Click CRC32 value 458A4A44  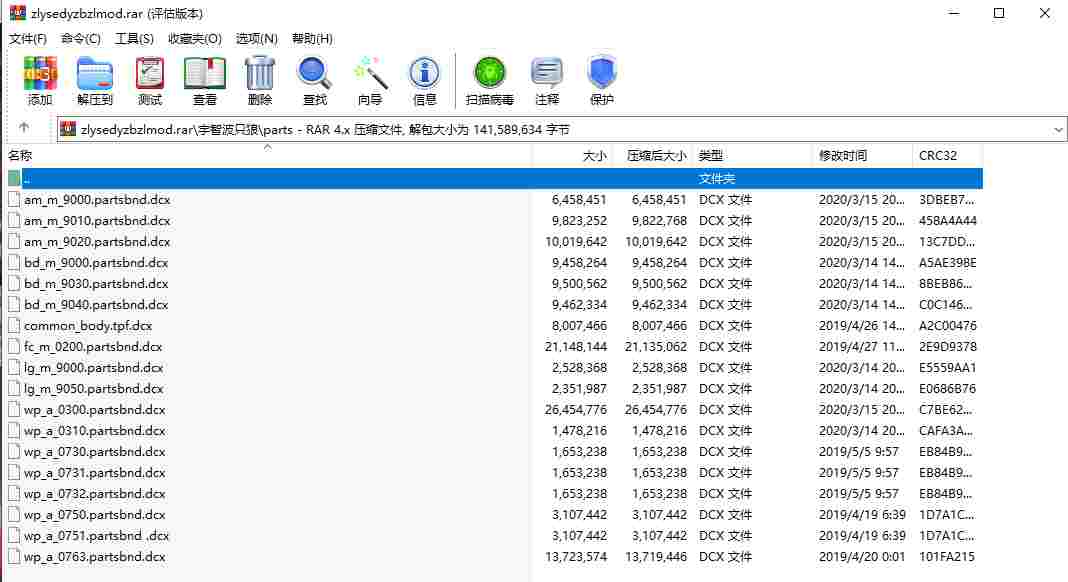click(947, 221)
